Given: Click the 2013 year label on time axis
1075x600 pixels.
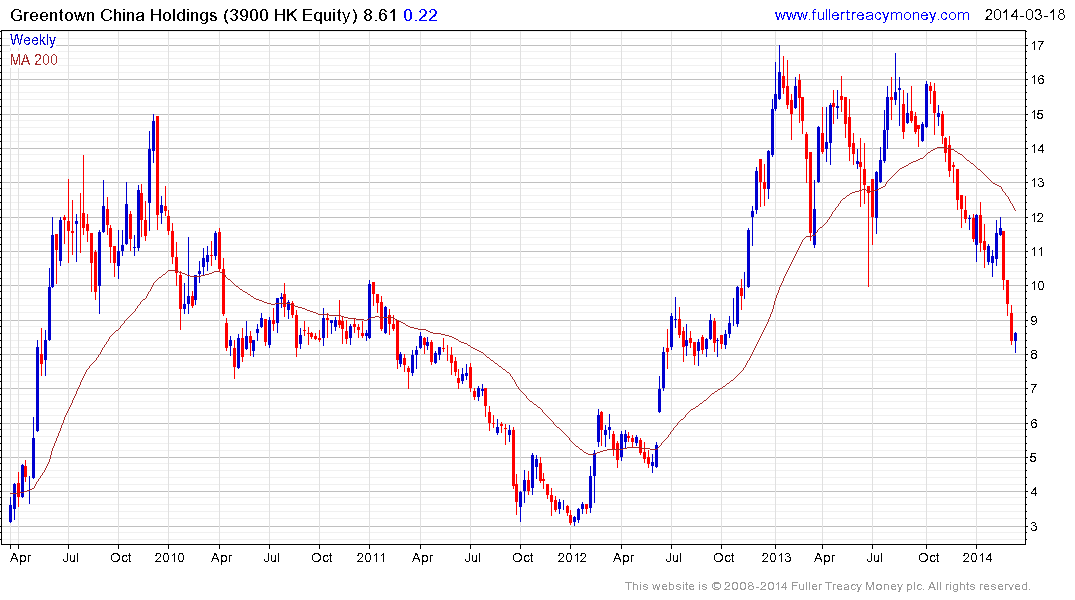Looking at the screenshot, I should click(x=776, y=557).
